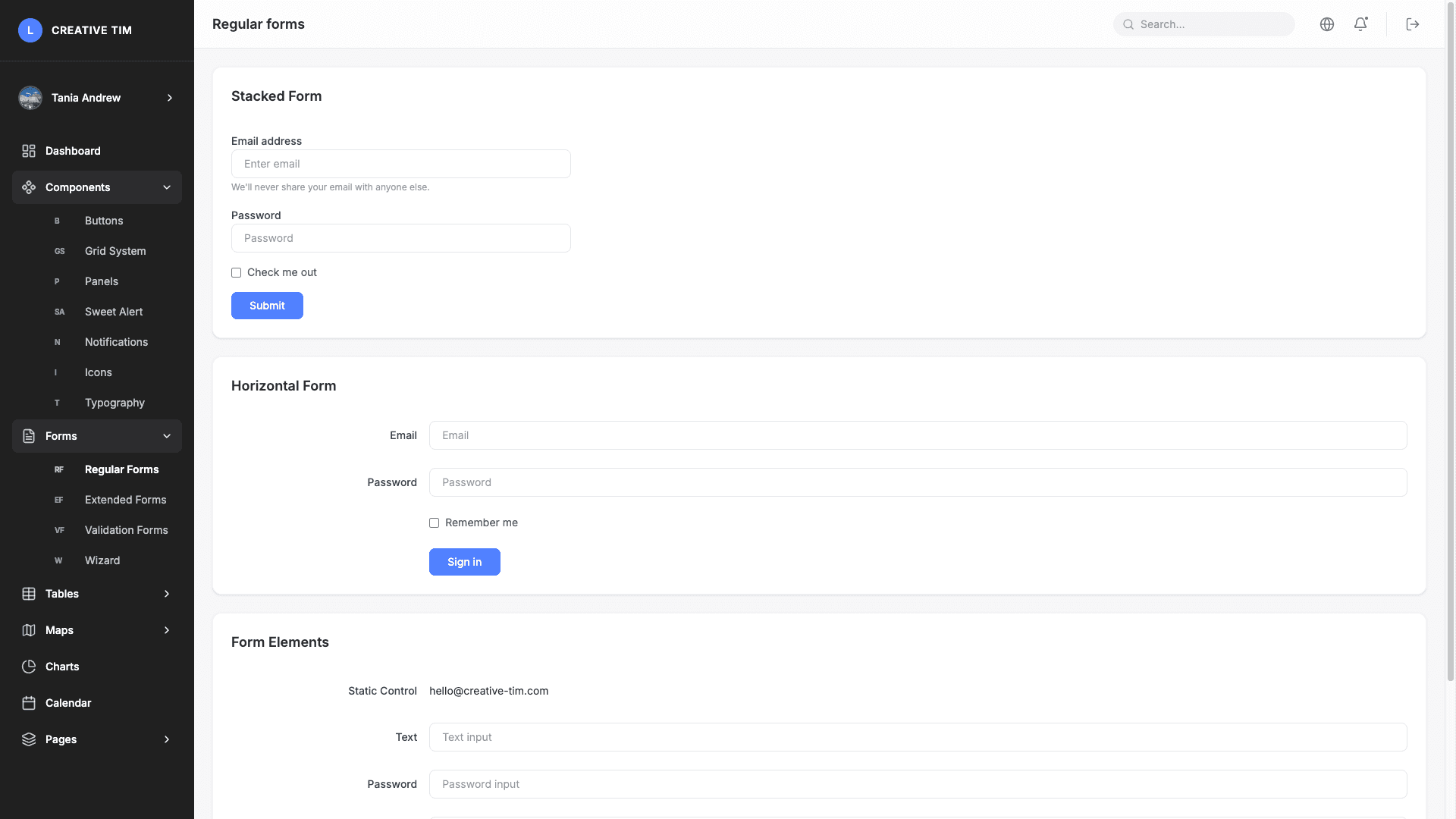Click the Tables sidebar icon
The width and height of the screenshot is (1456, 819).
(29, 594)
